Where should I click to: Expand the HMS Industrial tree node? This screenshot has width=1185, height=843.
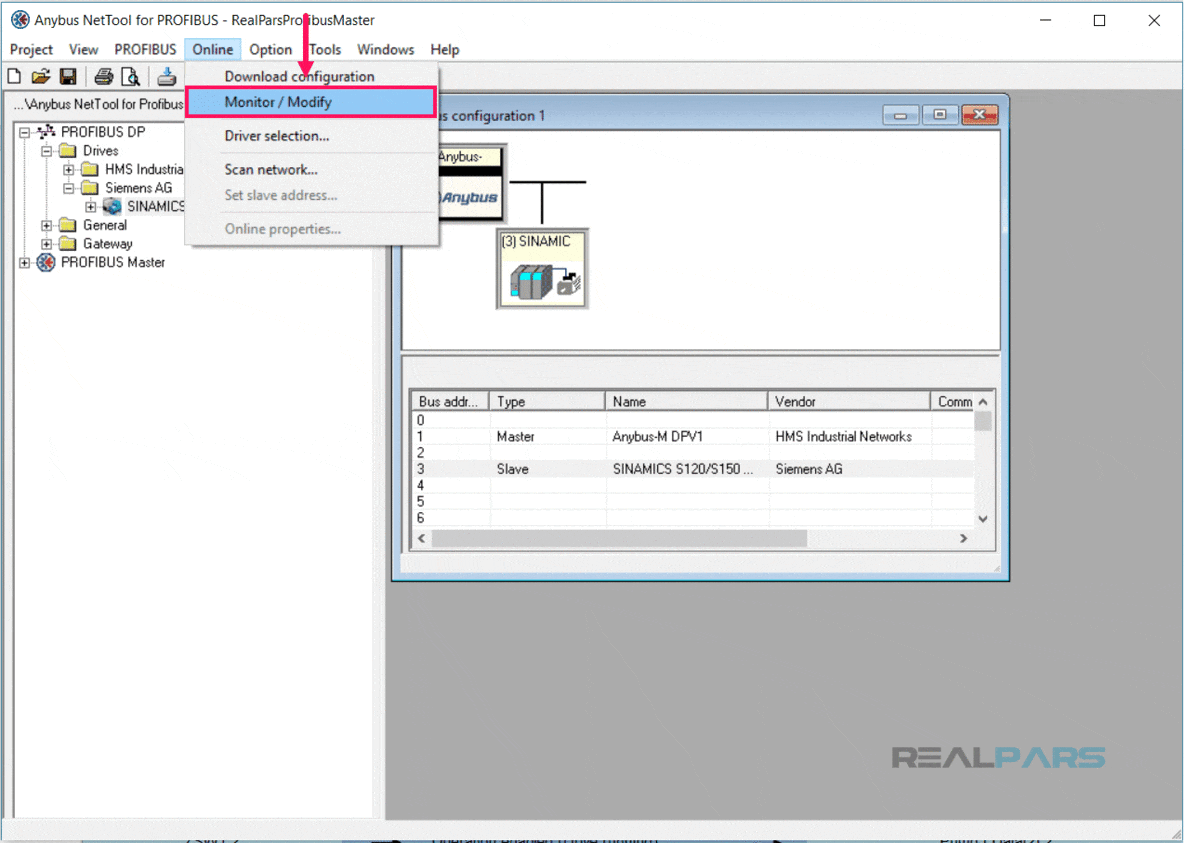pyautogui.click(x=68, y=169)
